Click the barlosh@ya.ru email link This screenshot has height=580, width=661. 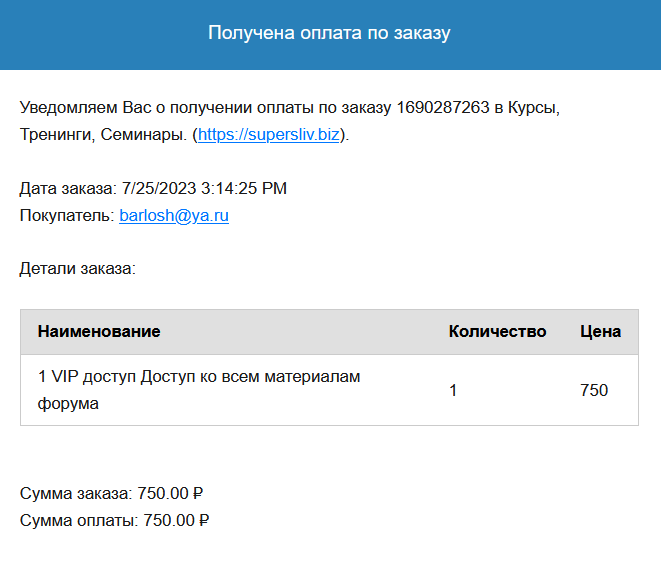pyautogui.click(x=174, y=215)
